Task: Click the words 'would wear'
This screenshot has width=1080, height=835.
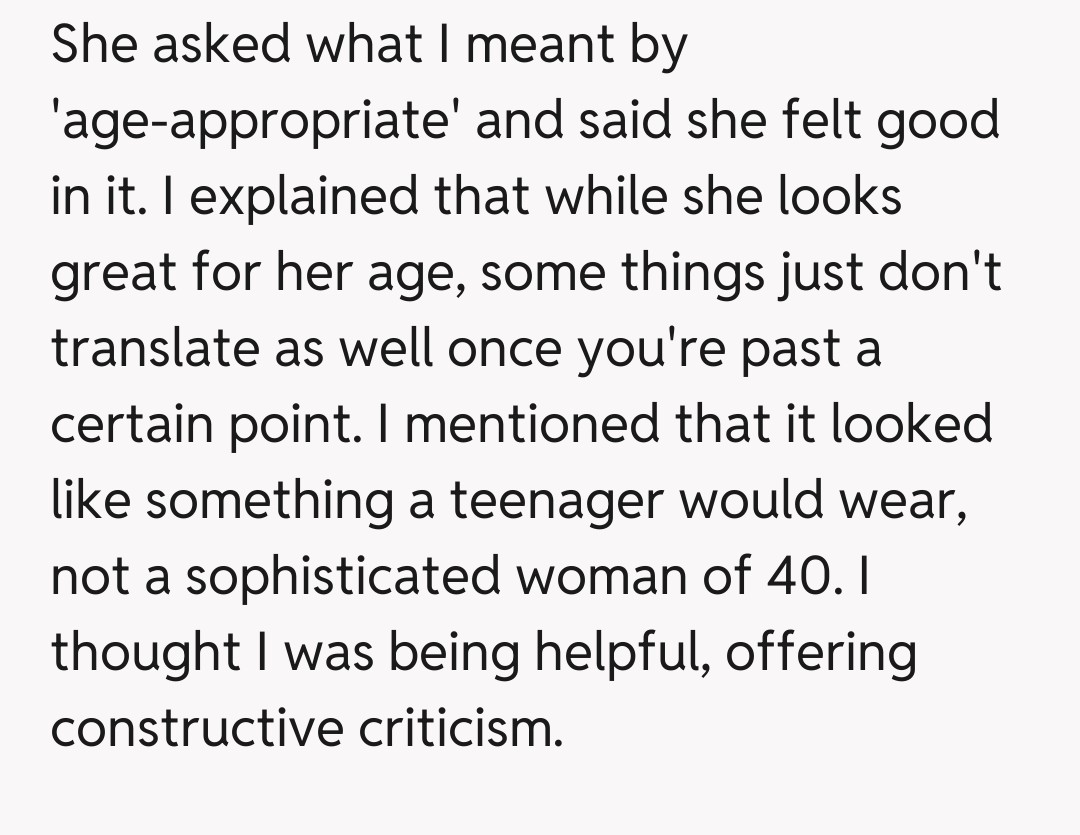Action: tap(823, 502)
